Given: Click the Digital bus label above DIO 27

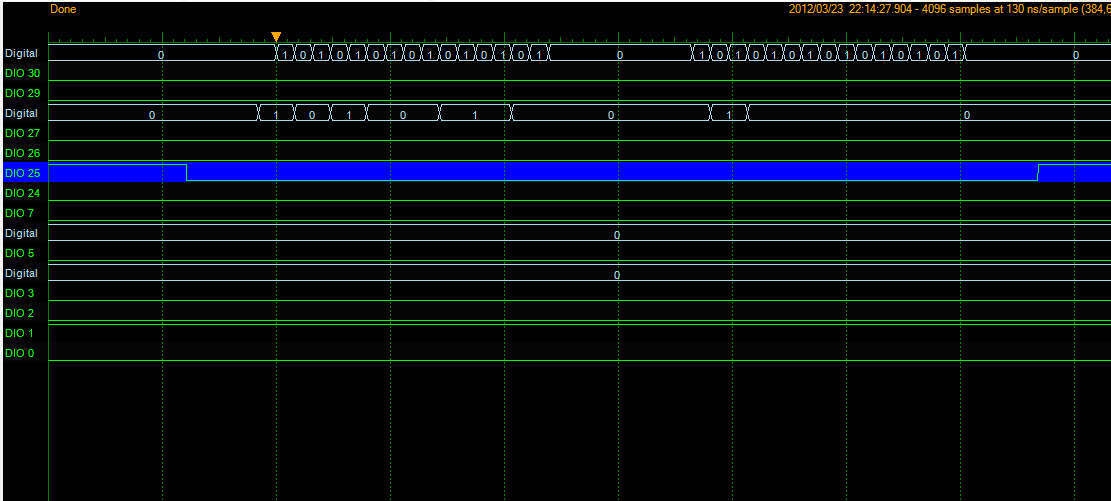Looking at the screenshot, I should [21, 113].
